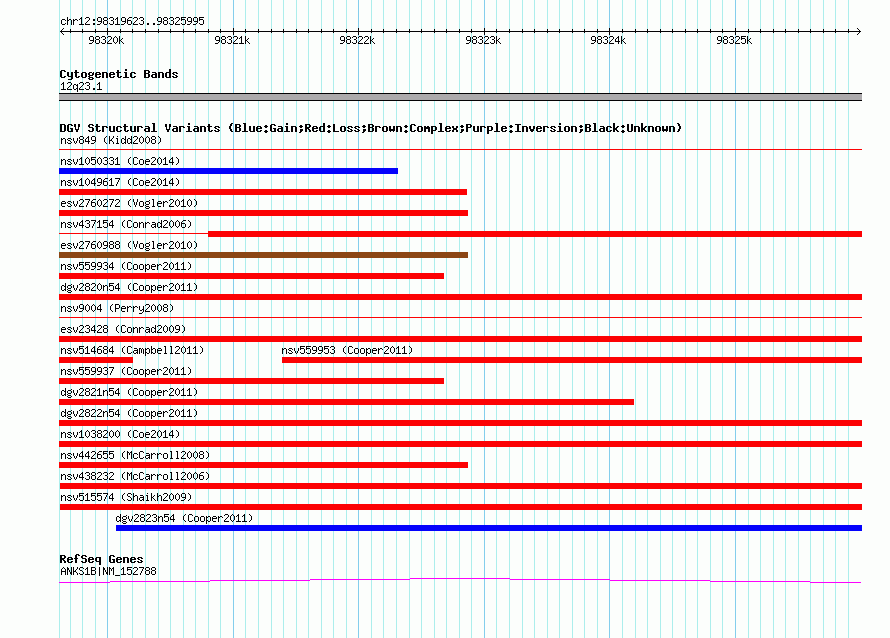Click the gray 12q23.1 cytogenetic band bar

pyautogui.click(x=460, y=97)
